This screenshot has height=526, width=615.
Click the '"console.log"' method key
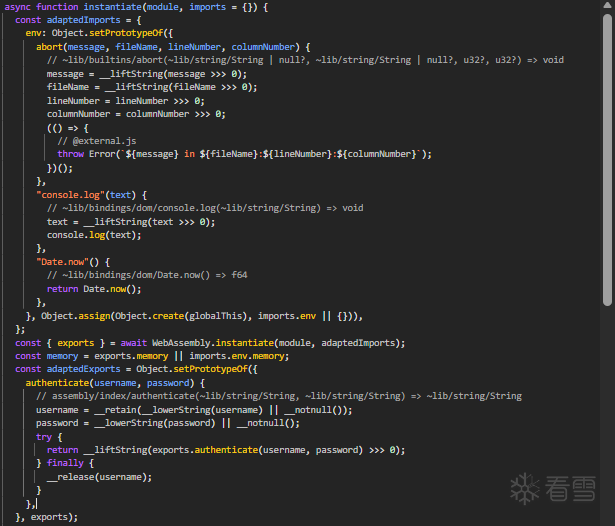click(x=70, y=195)
